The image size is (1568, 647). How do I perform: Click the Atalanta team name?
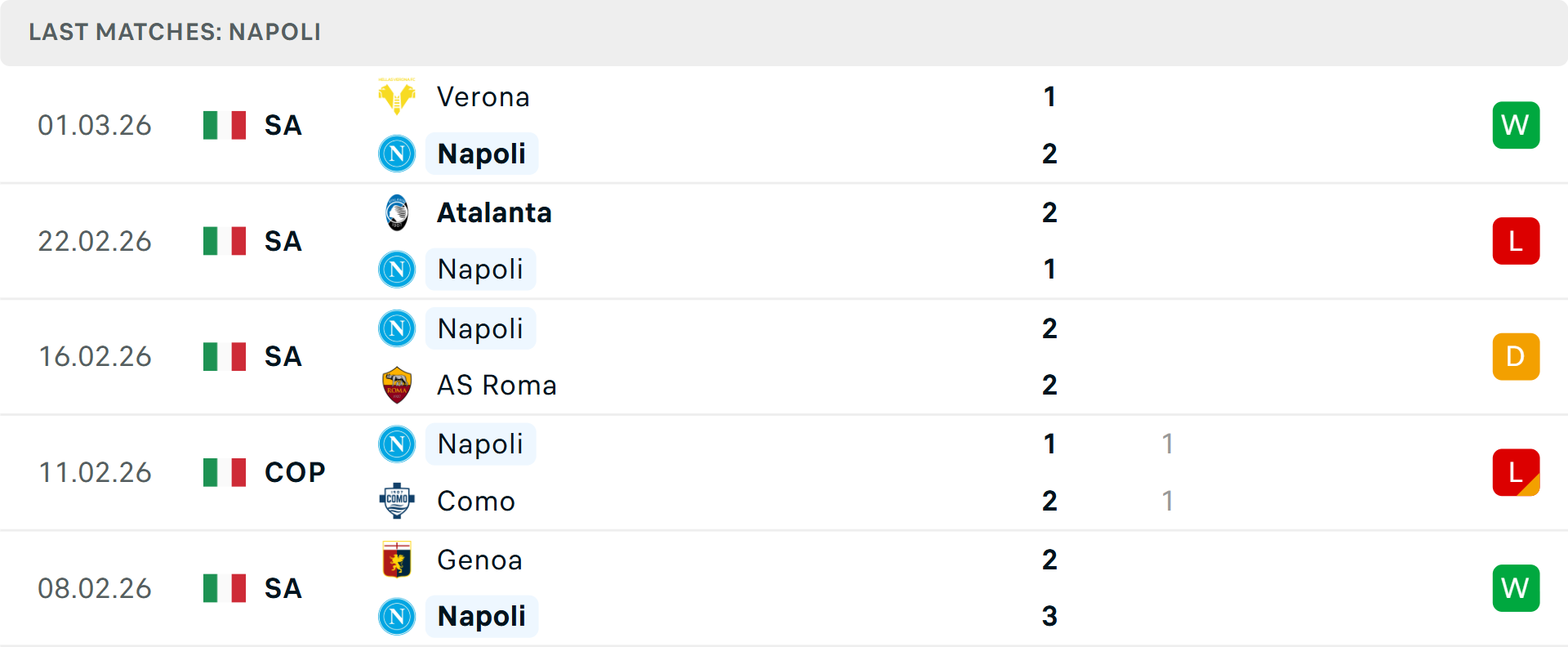click(494, 212)
